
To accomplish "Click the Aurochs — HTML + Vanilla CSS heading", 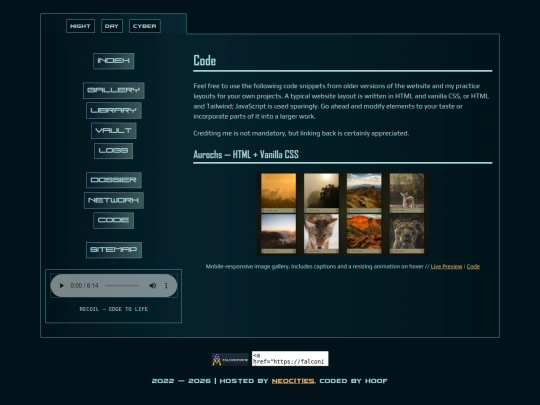I will click(246, 154).
